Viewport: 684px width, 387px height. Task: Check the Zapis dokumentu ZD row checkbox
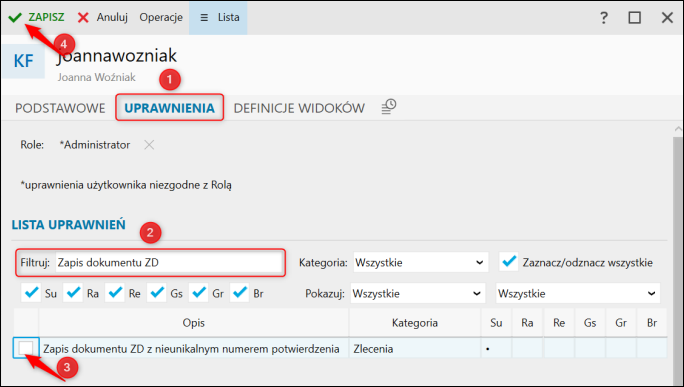click(26, 348)
